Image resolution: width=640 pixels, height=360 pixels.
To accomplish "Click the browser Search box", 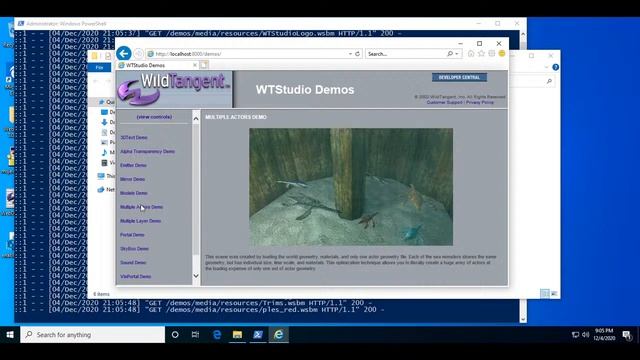I will [x=405, y=54].
